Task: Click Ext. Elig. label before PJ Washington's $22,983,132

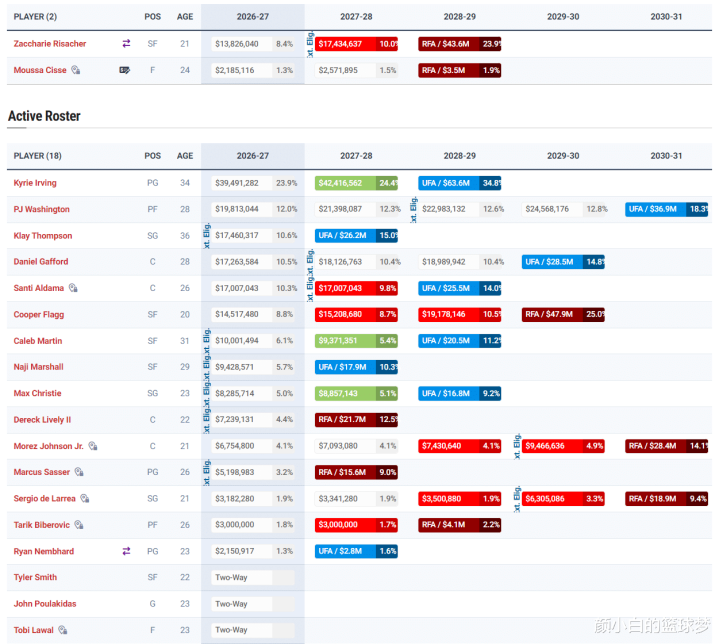Action: (x=414, y=210)
